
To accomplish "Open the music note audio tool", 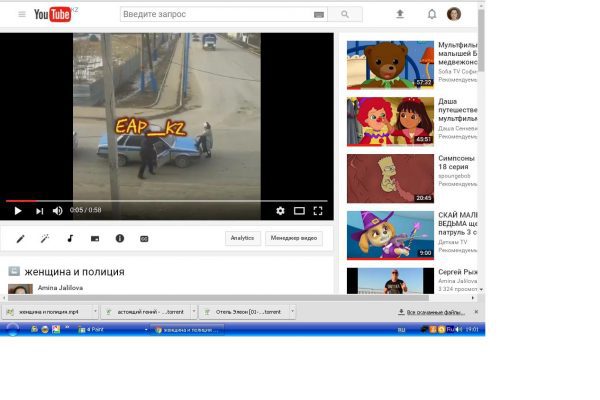I will pyautogui.click(x=70, y=239).
